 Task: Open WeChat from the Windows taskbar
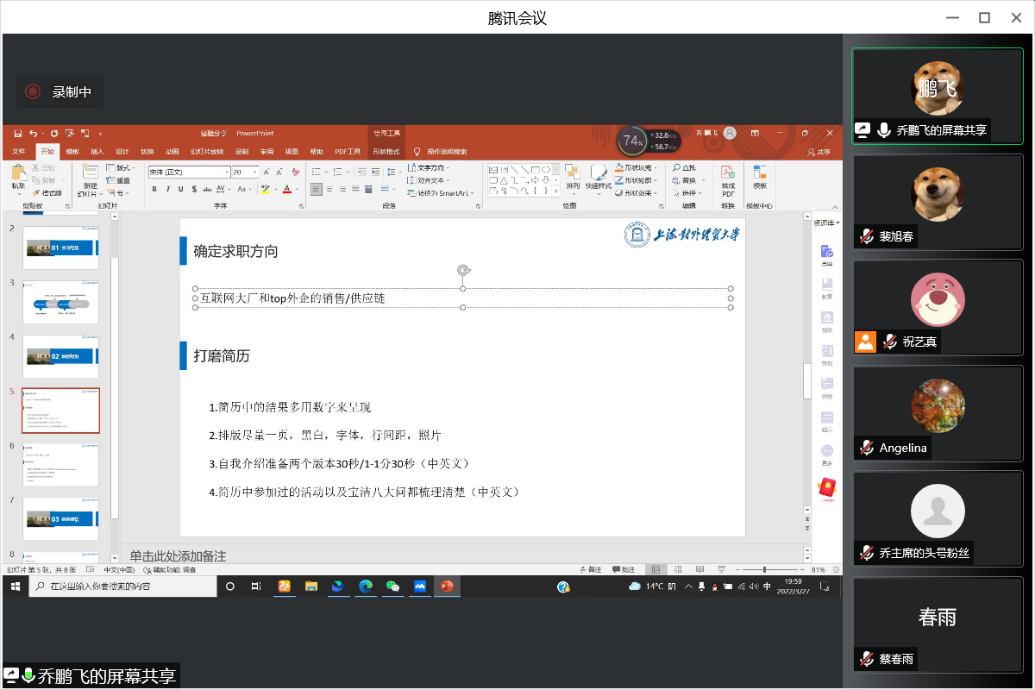[x=393, y=586]
